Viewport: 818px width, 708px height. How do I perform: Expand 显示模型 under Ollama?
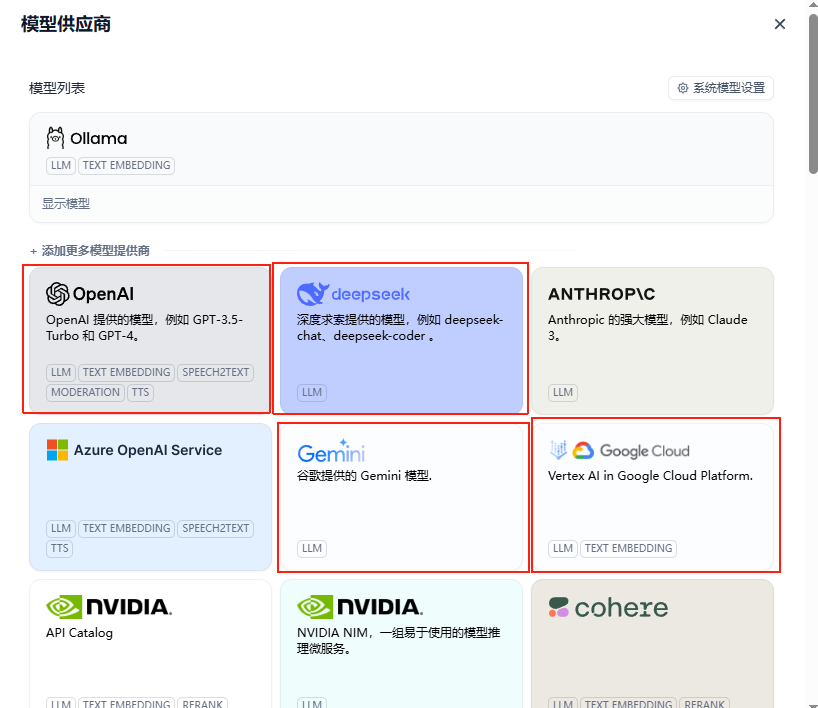(x=66, y=204)
